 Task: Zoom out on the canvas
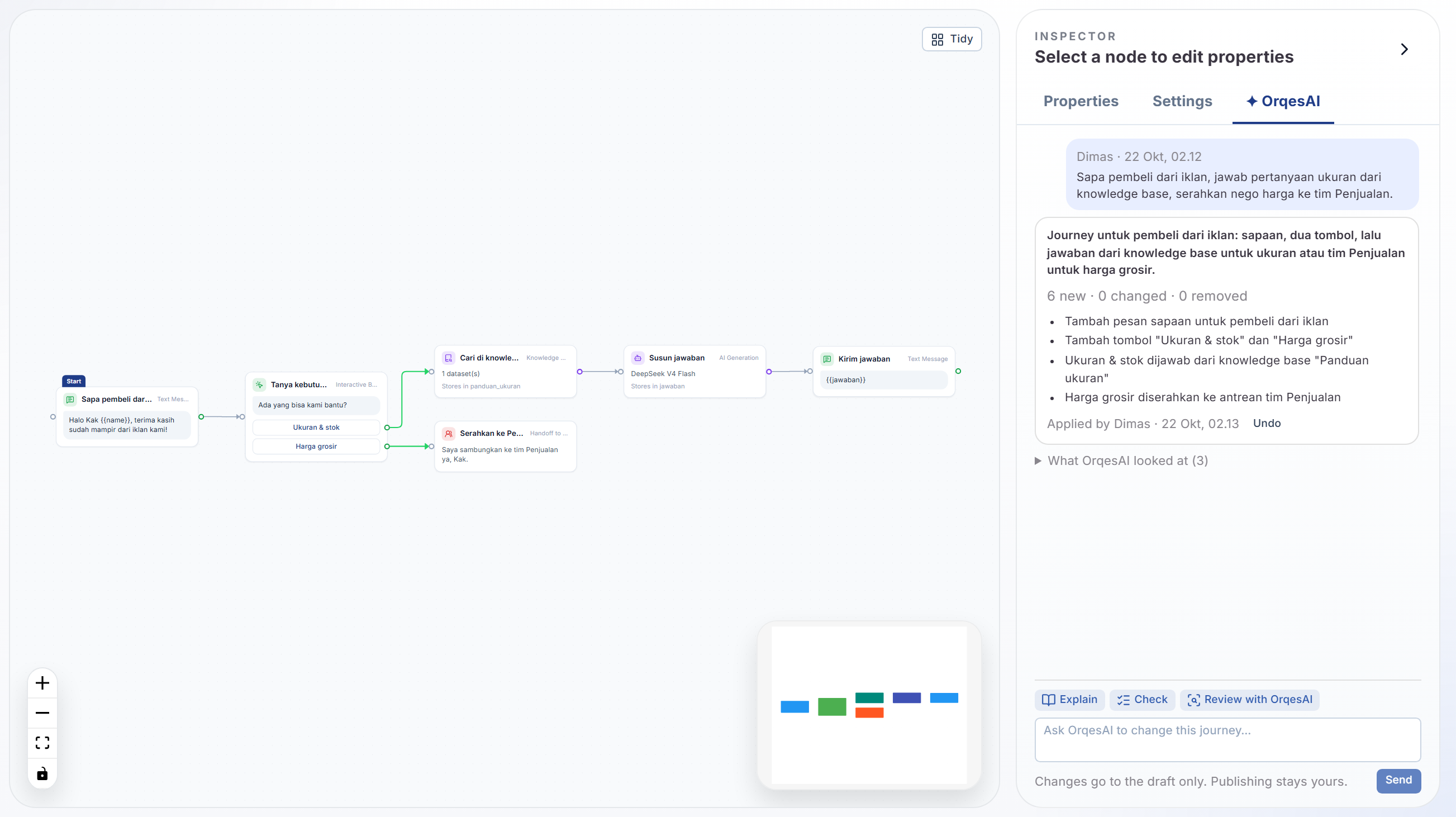42,713
